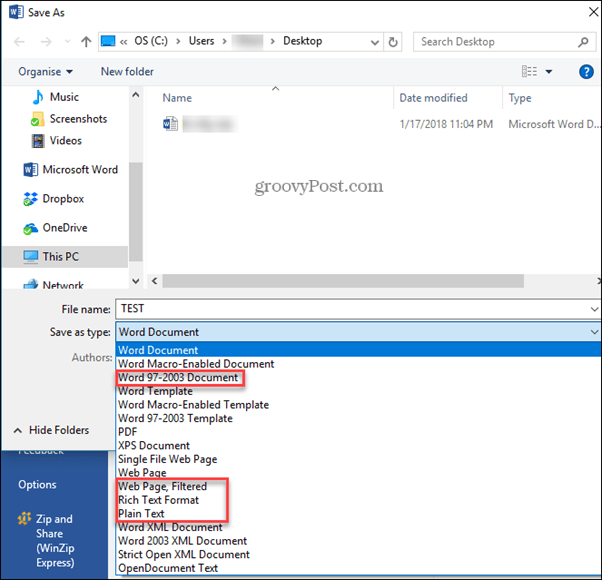This screenshot has width=602, height=580.
Task: Choose Word XML Document
Action: click(170, 527)
